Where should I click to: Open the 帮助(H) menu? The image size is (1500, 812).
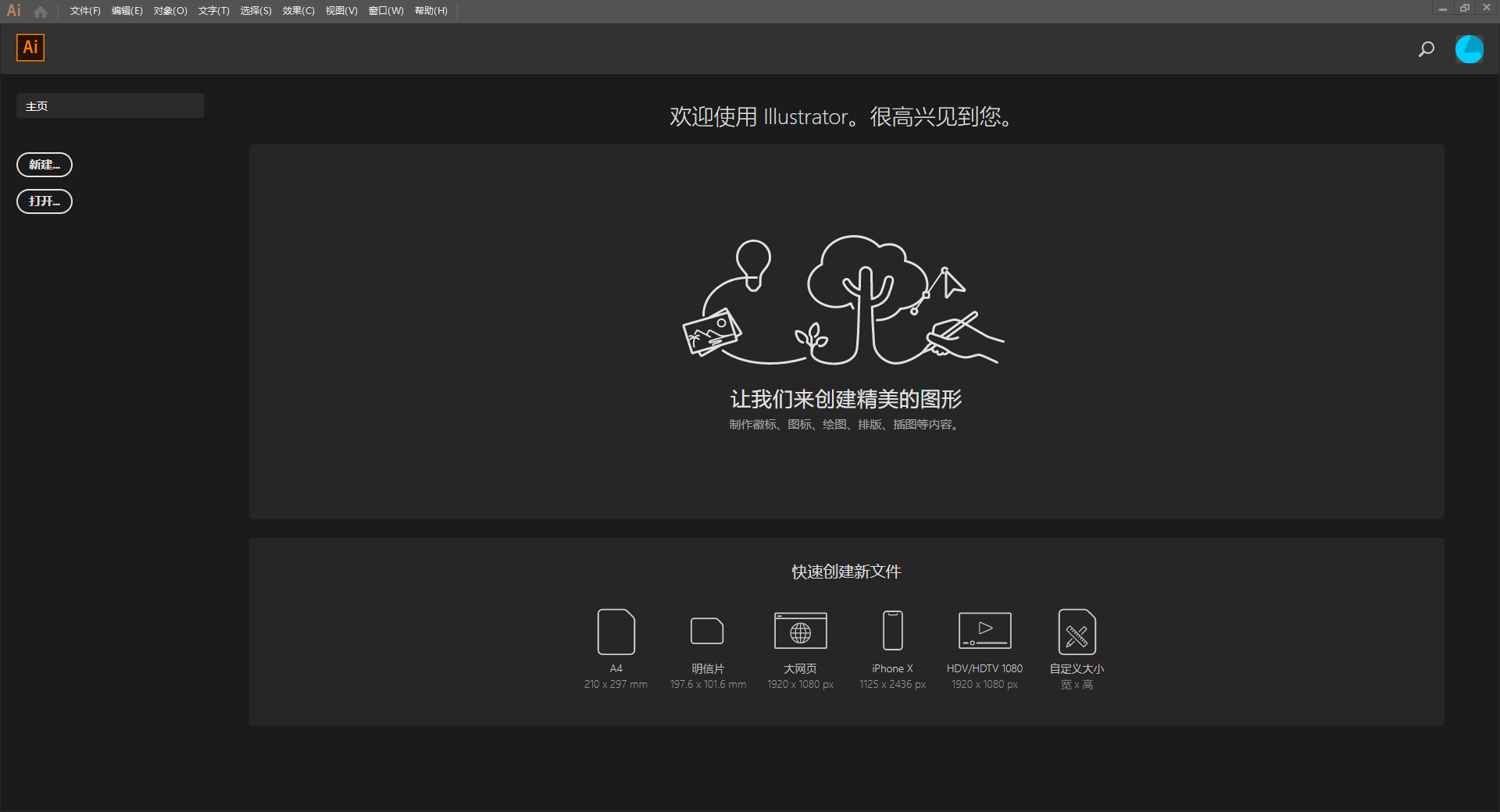coord(431,11)
